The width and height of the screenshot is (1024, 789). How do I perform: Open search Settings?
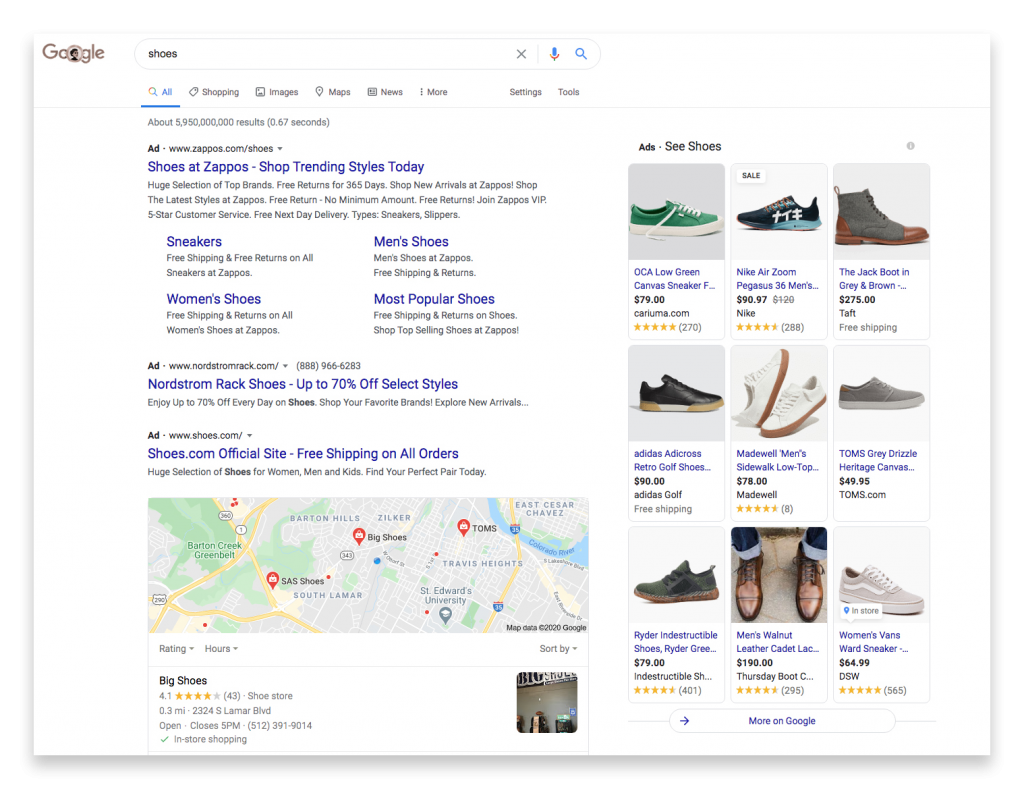[x=525, y=92]
